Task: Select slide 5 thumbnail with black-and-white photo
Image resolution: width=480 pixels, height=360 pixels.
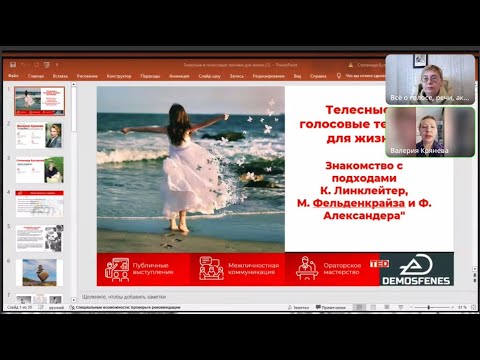Action: [x=39, y=238]
